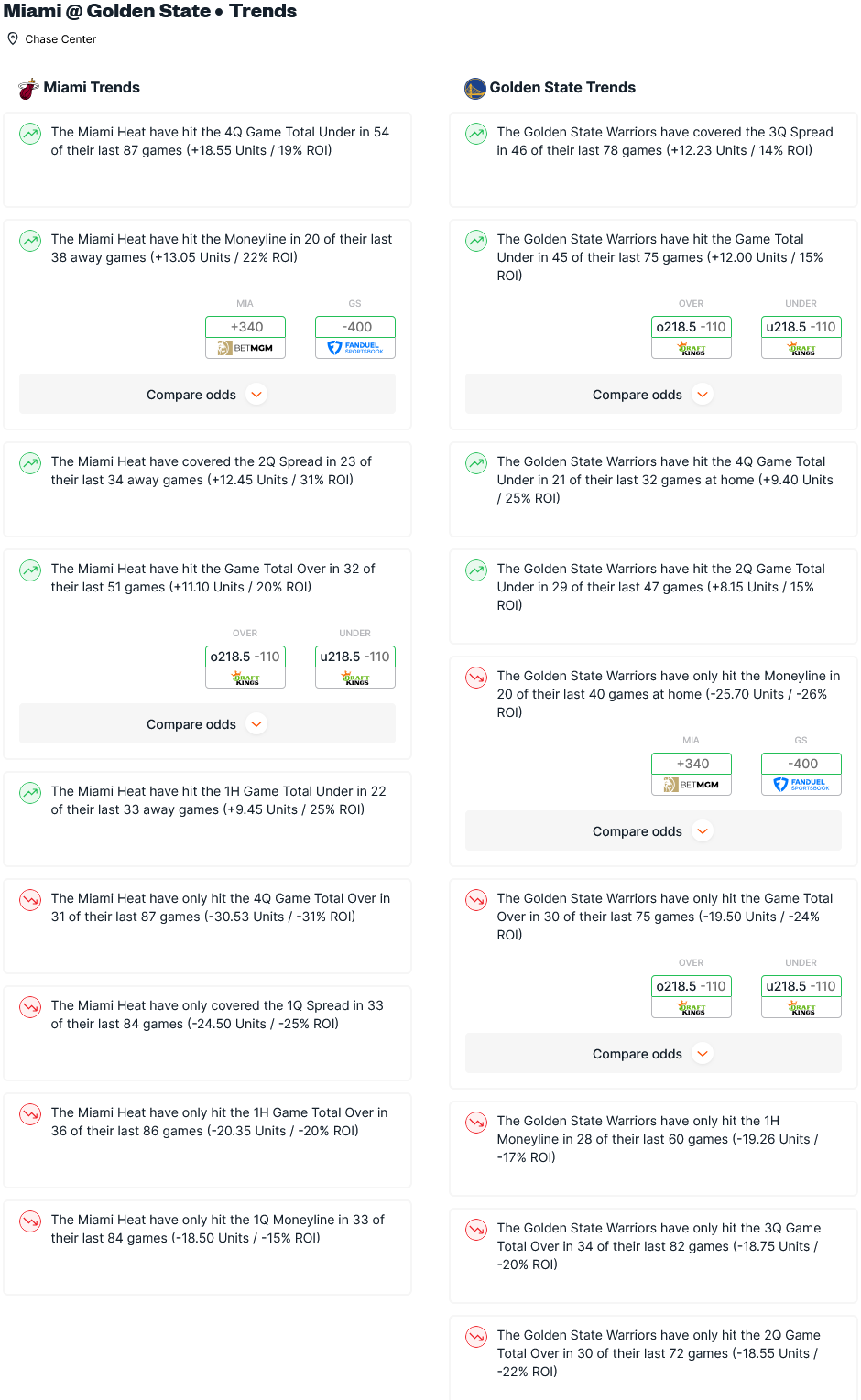Click the red trend-down icon beside Warriors 1H Moneyline trend

[x=476, y=1123]
